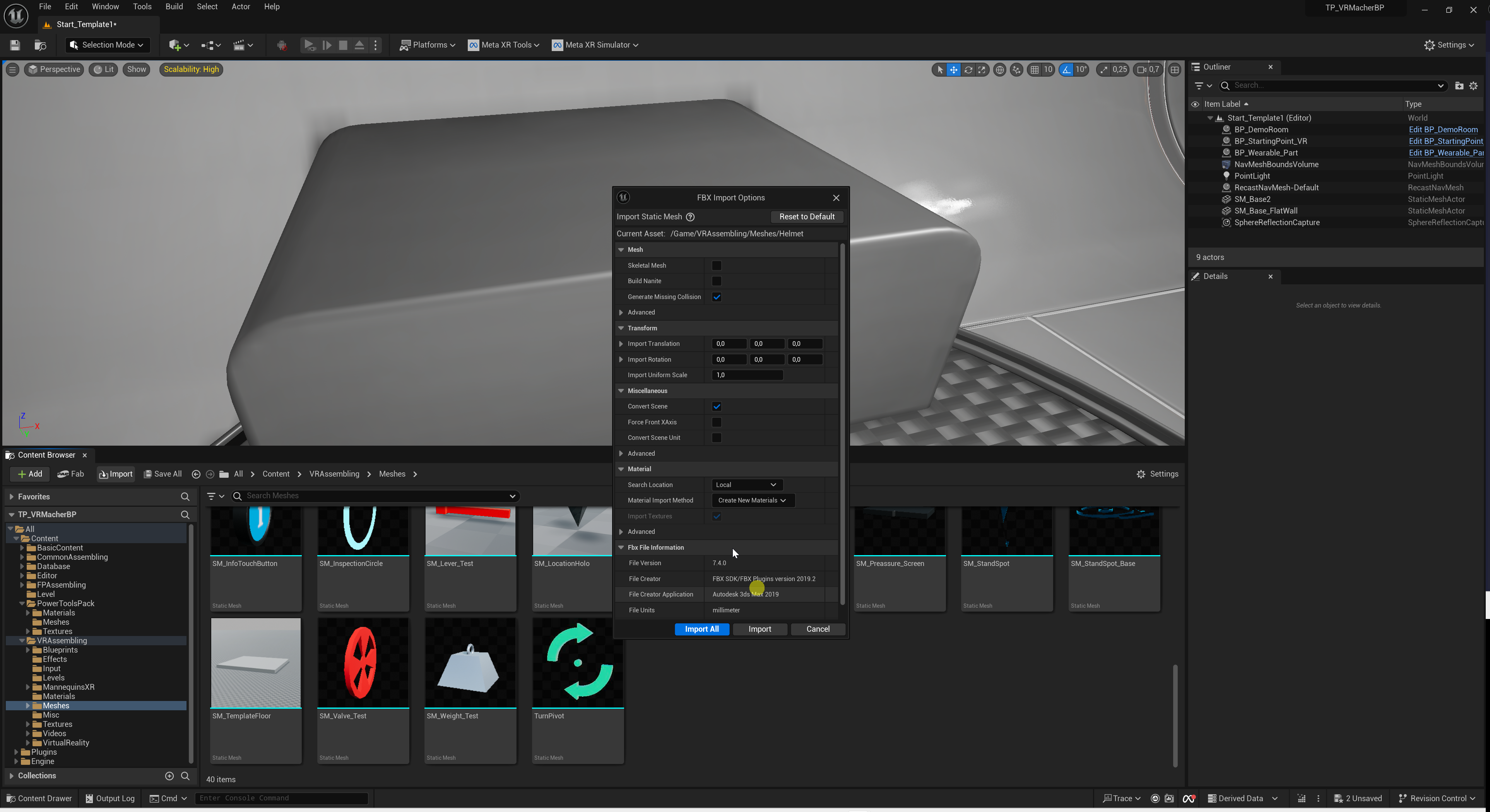Open viewport hamburger options menu

coord(12,69)
